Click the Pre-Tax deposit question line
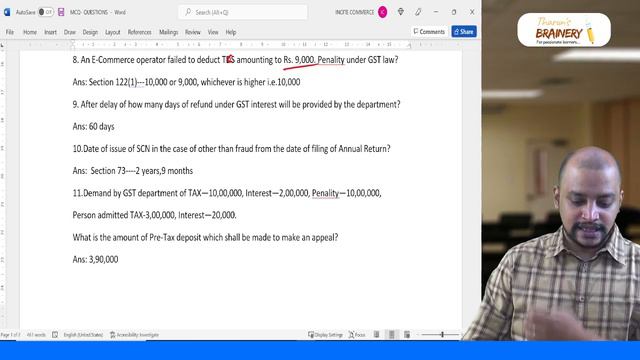640x360 pixels. [x=205, y=237]
